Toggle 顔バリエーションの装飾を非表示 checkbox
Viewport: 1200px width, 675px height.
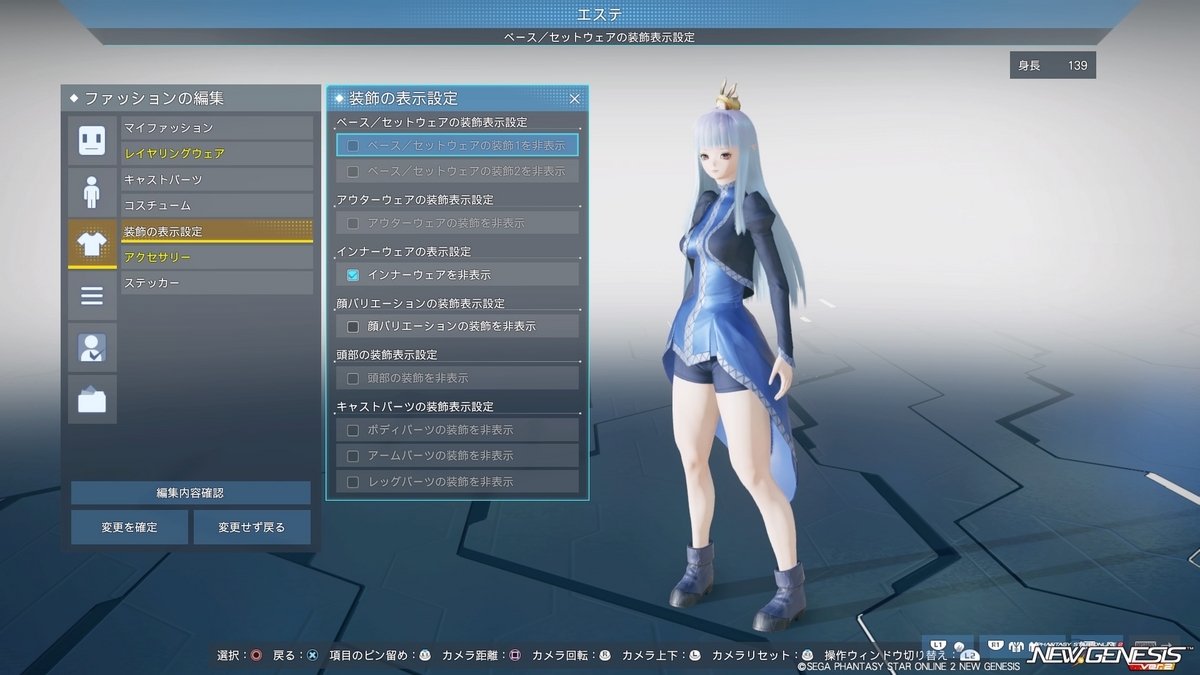click(353, 326)
